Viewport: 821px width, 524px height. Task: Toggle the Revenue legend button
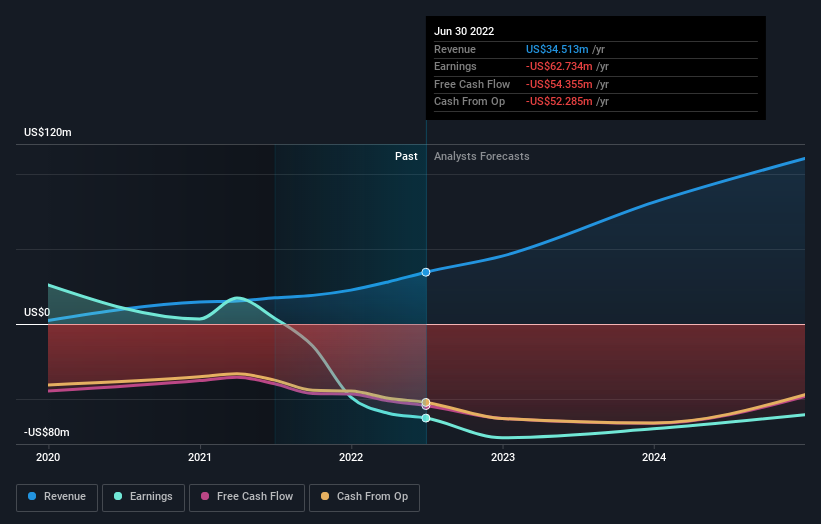click(x=57, y=497)
